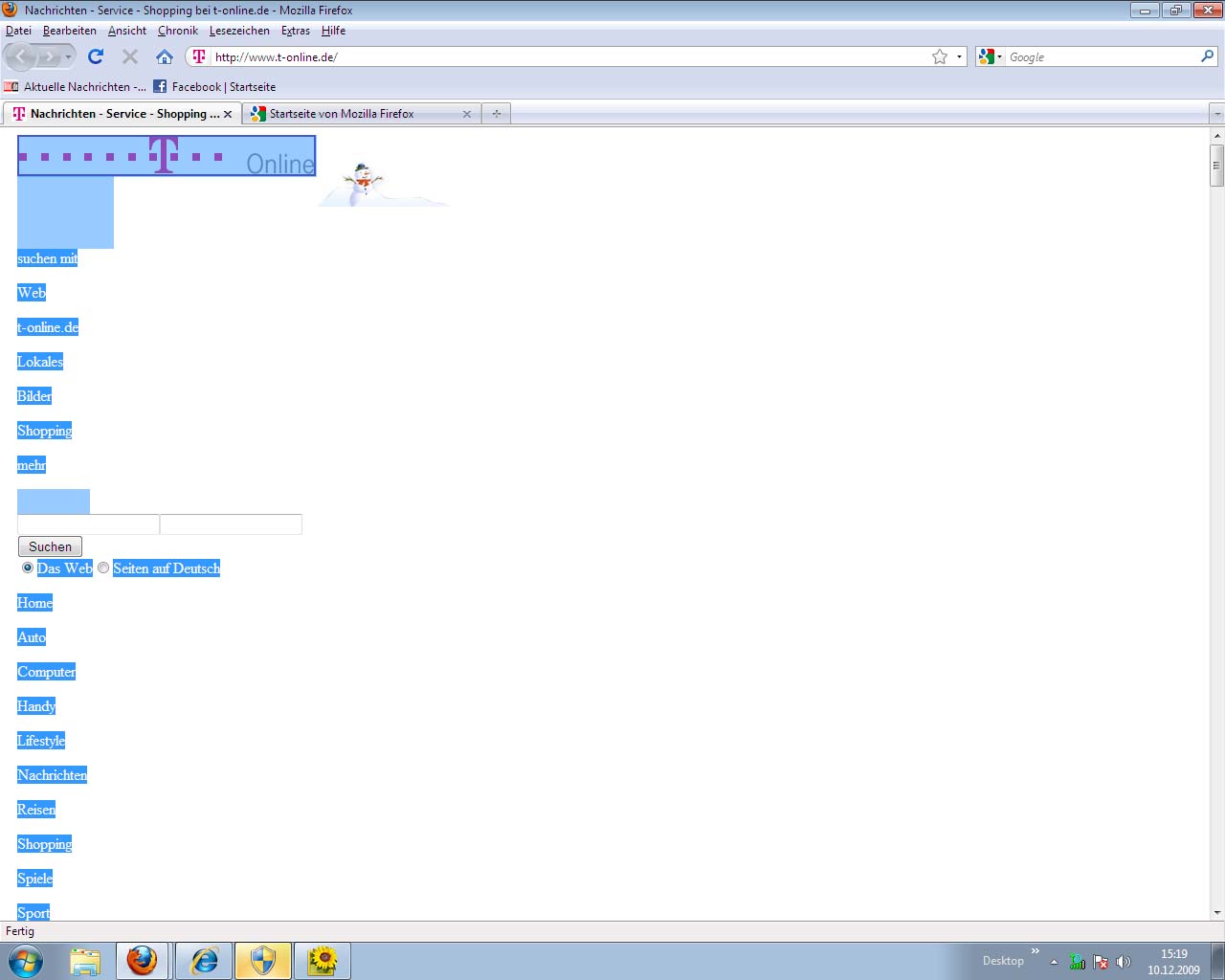This screenshot has width=1225, height=980.
Task: Open the Extras menu
Action: click(296, 31)
